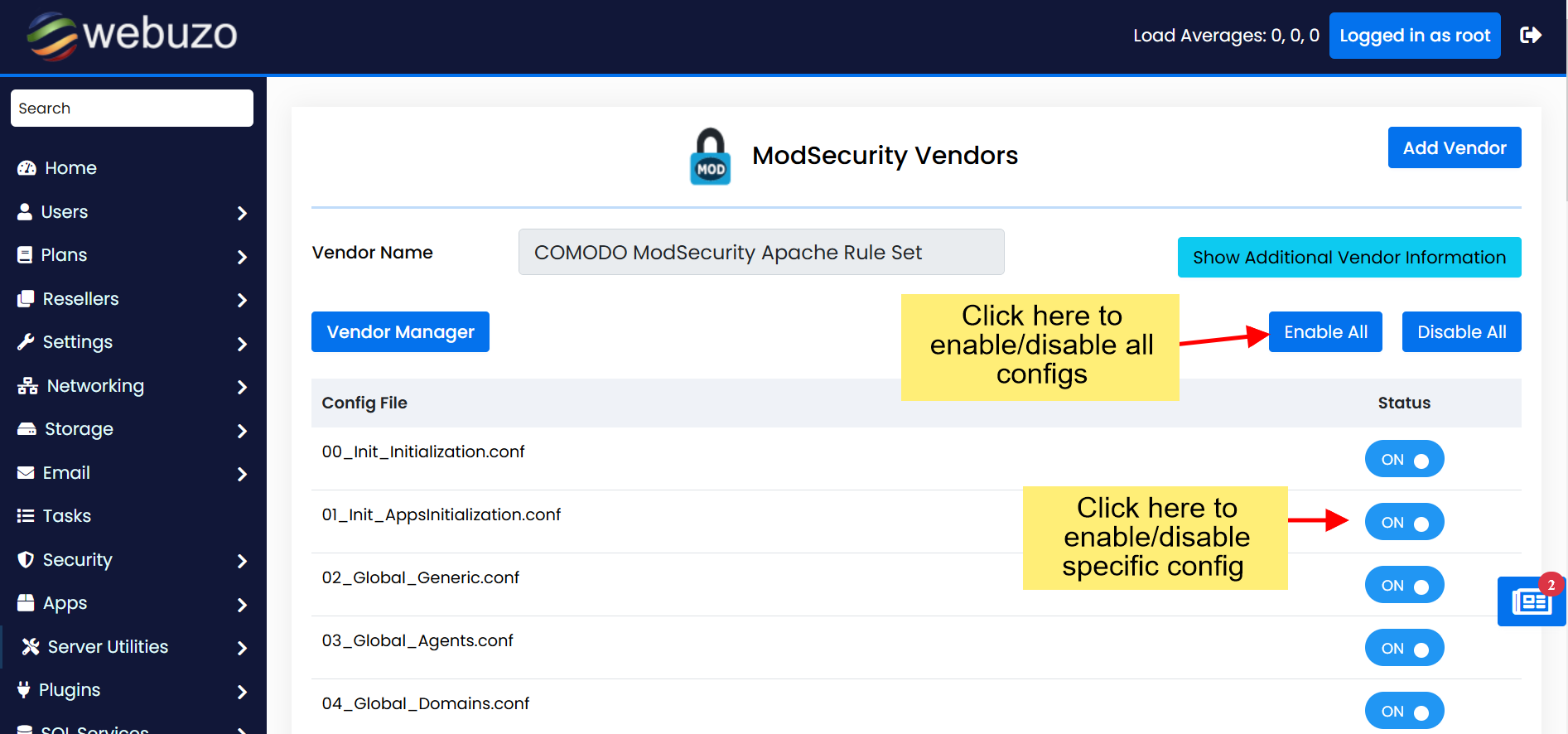The image size is (1568, 734).
Task: Click the 03_Global_Agents.conf file name
Action: [x=417, y=640]
